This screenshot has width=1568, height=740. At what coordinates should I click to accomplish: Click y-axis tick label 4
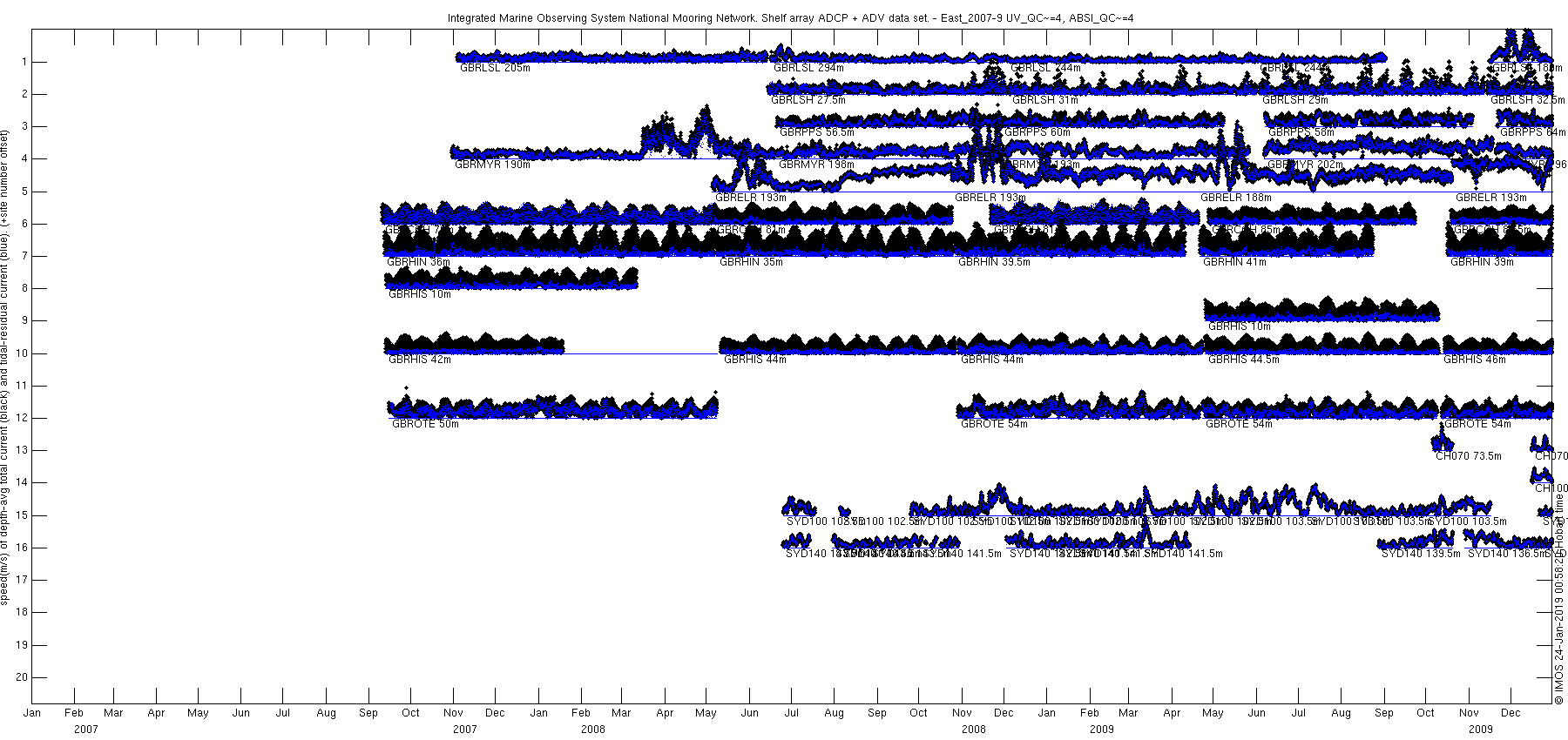click(23, 158)
